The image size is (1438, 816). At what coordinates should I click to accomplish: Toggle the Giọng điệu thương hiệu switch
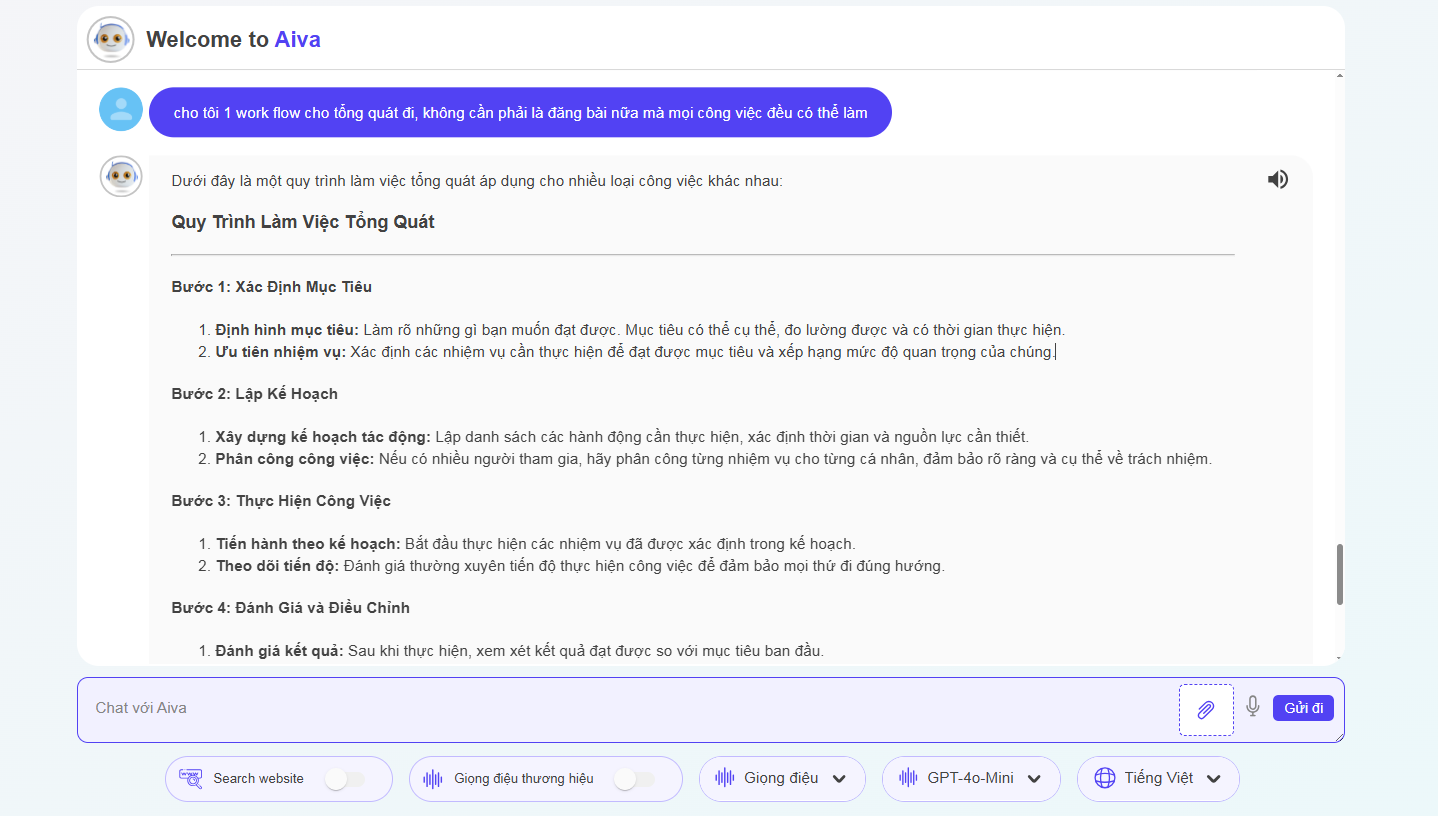(x=635, y=779)
